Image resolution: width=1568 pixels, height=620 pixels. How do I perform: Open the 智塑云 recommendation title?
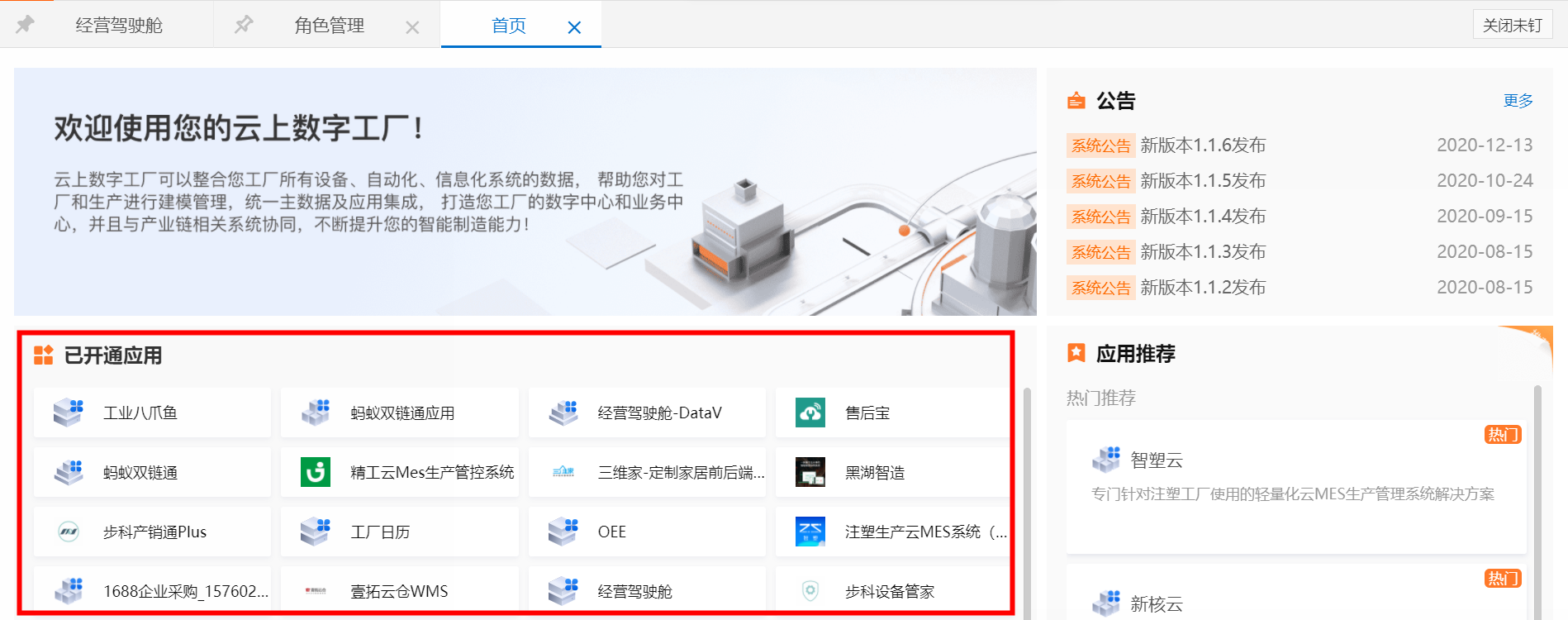pyautogui.click(x=1157, y=460)
